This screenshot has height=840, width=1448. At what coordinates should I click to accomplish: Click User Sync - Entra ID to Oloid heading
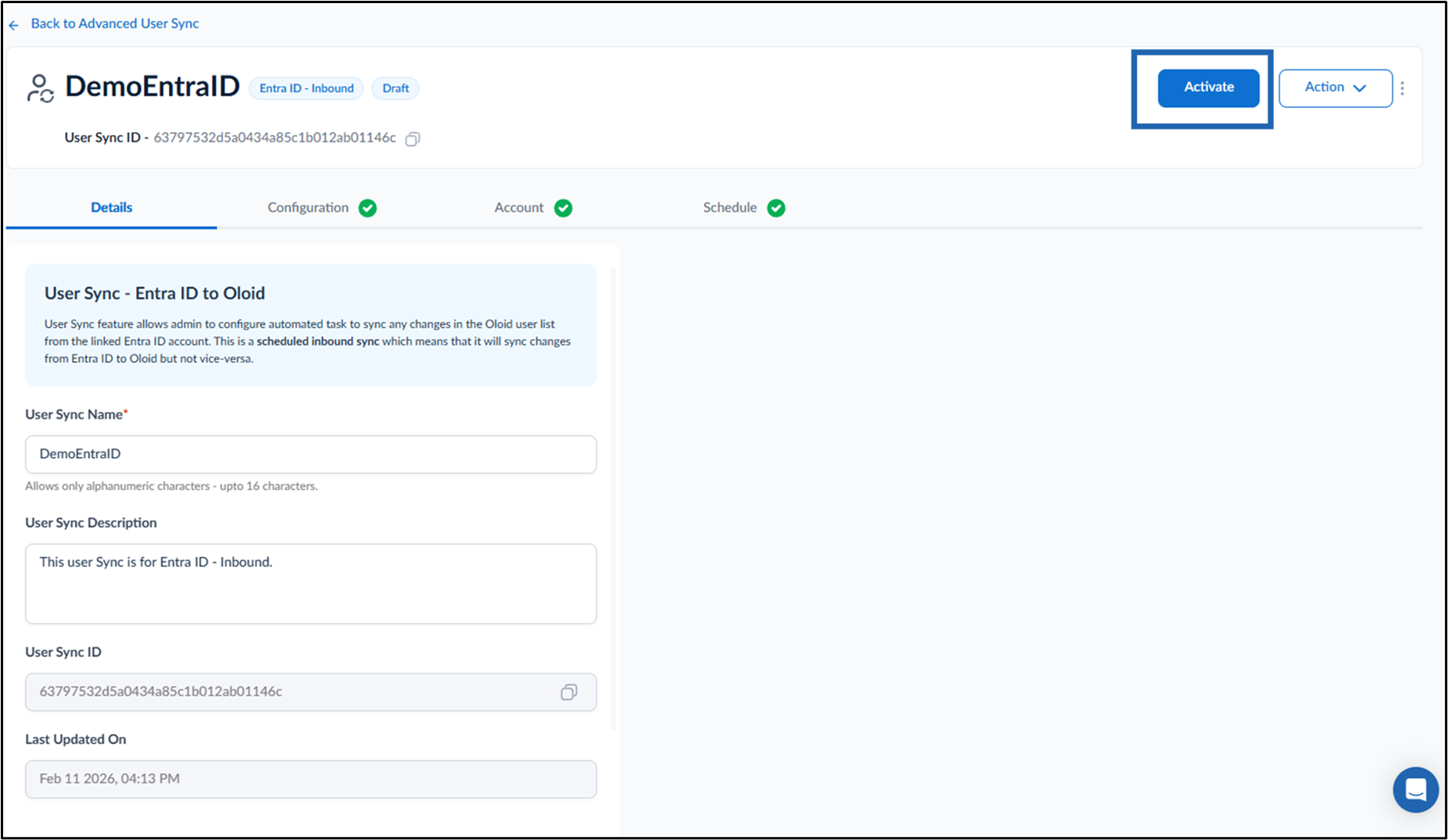coord(155,293)
